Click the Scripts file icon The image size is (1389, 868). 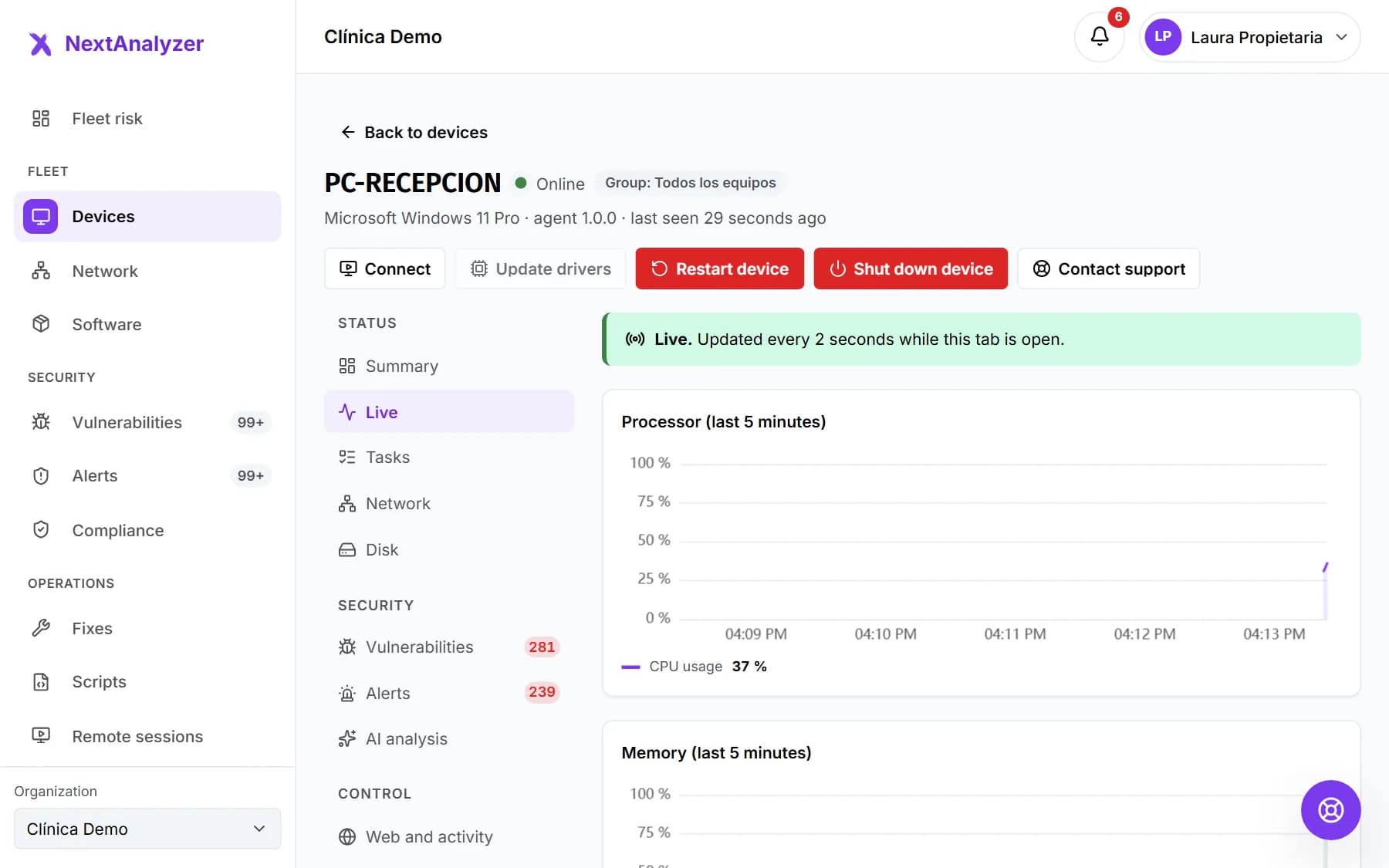click(x=41, y=682)
